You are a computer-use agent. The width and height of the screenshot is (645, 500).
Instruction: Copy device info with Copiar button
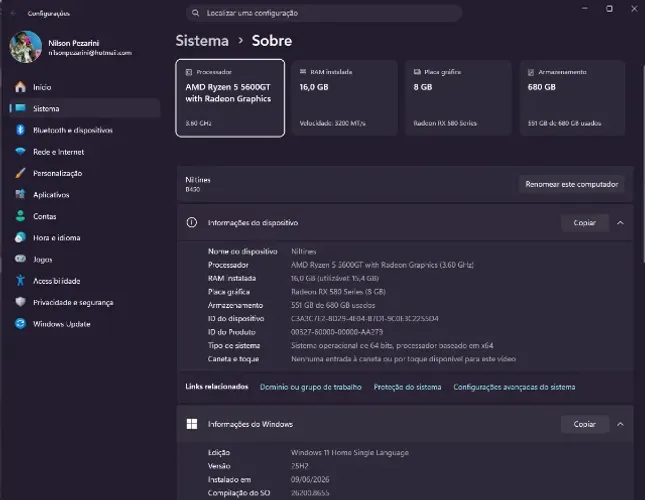click(x=585, y=223)
